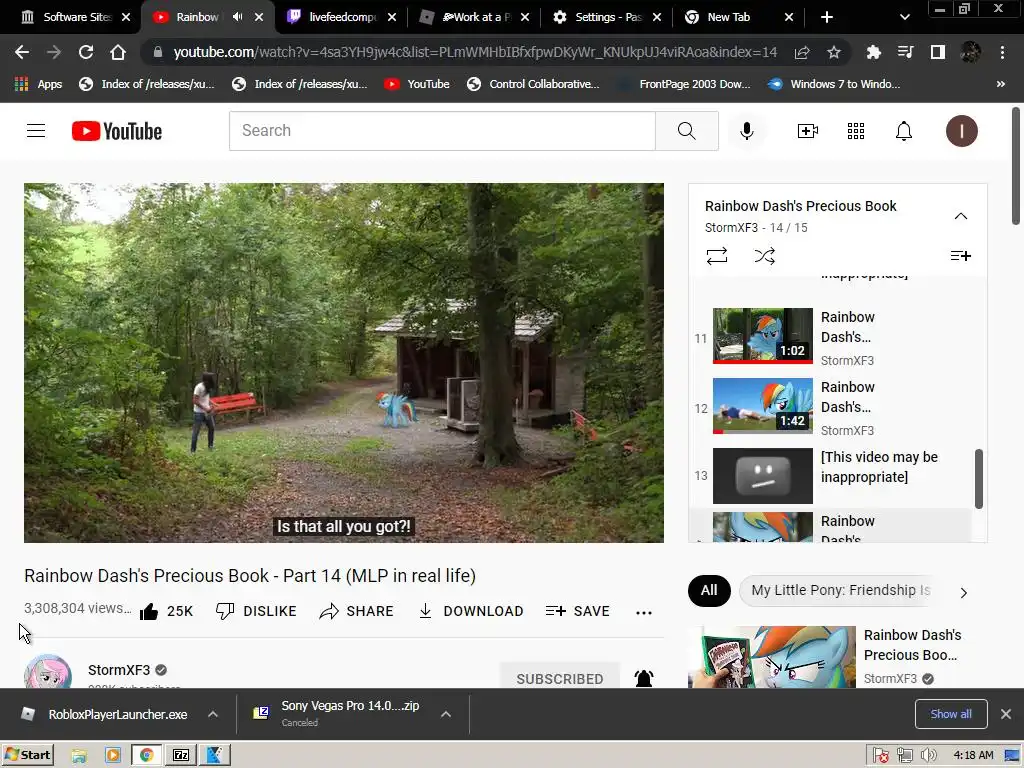This screenshot has width=1024, height=768.
Task: Go to the YouTube home logo
Action: pyautogui.click(x=117, y=131)
